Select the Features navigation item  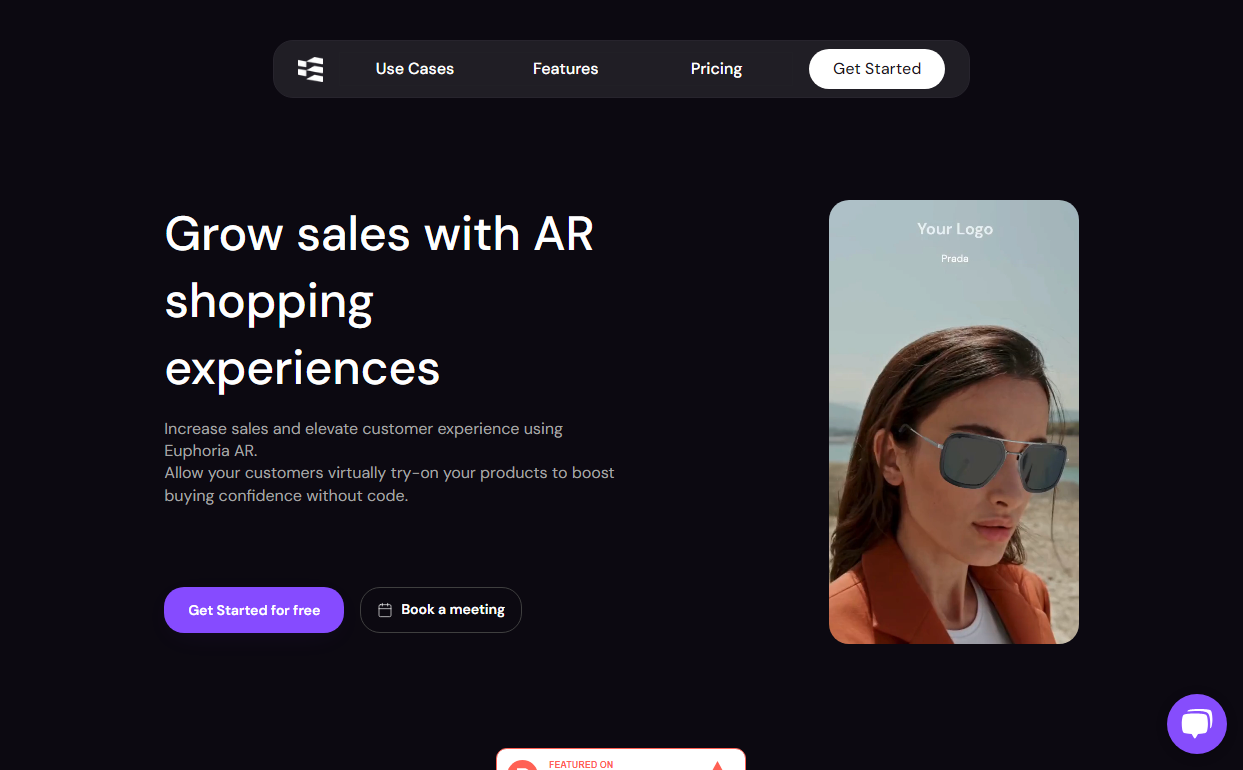(565, 68)
